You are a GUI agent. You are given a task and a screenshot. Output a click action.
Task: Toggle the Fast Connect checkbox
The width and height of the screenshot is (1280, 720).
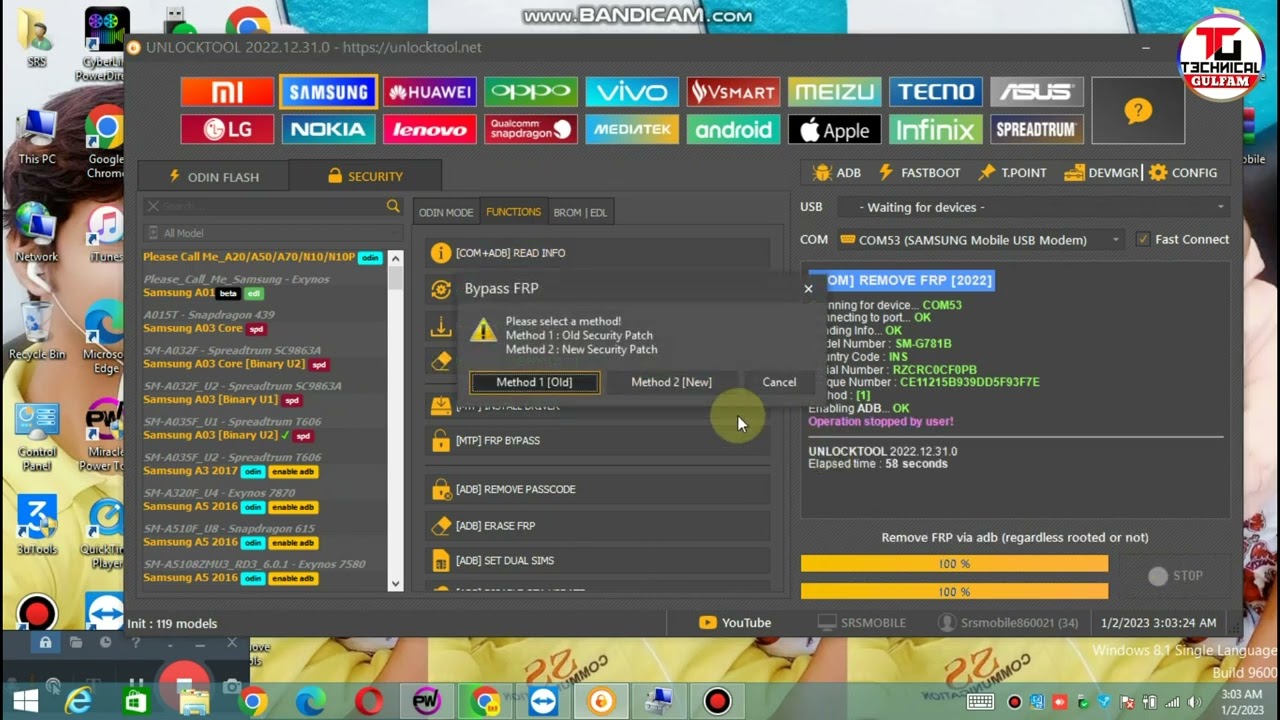(1143, 240)
